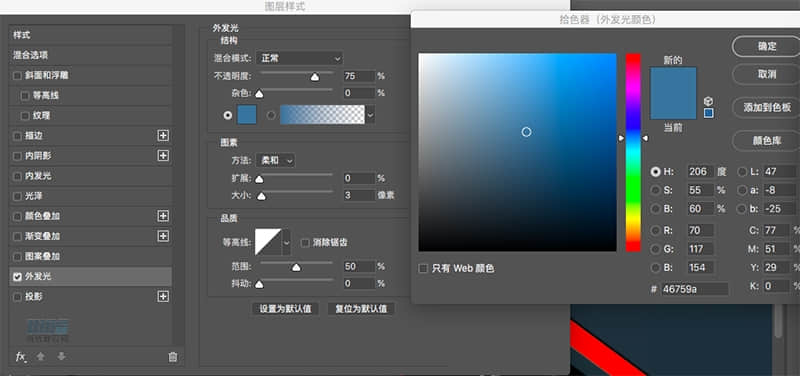Enable 消除锯齿 checkbox
Viewport: 800px width, 376px height.
click(x=305, y=242)
